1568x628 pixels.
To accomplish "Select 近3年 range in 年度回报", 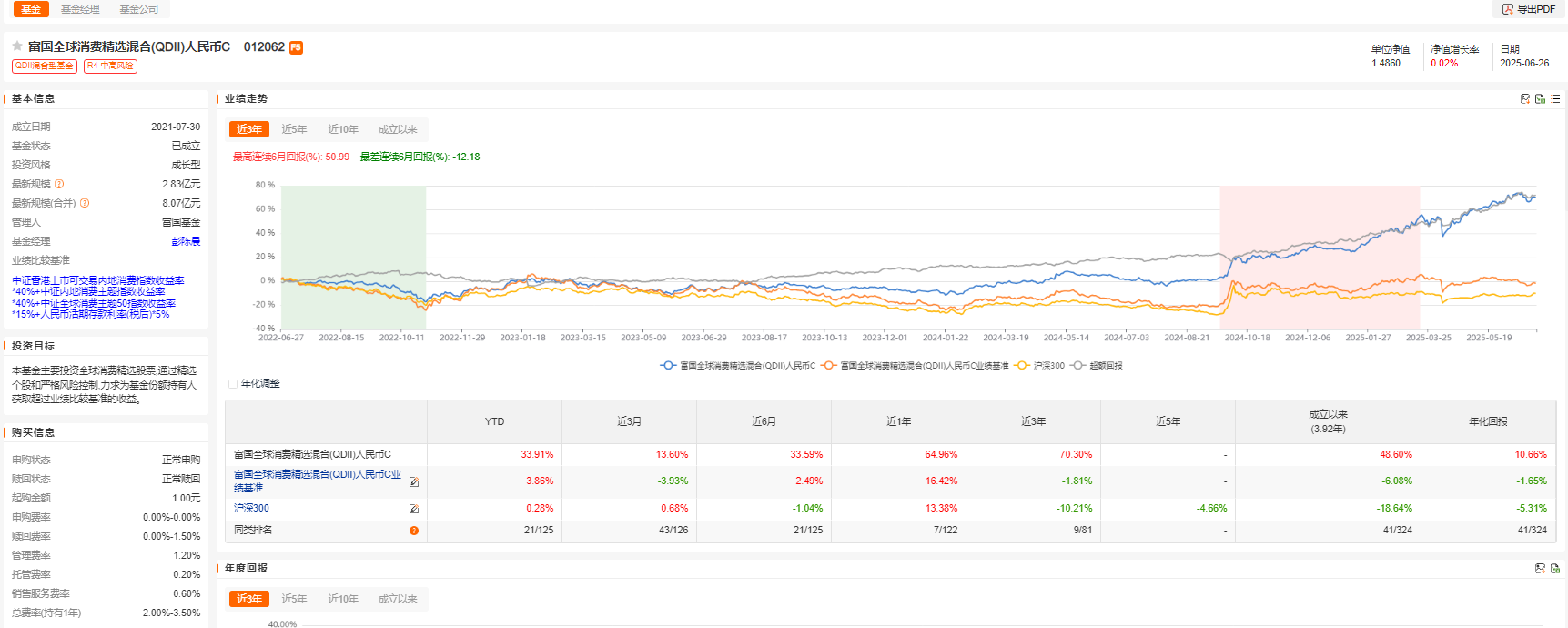I will click(x=249, y=599).
